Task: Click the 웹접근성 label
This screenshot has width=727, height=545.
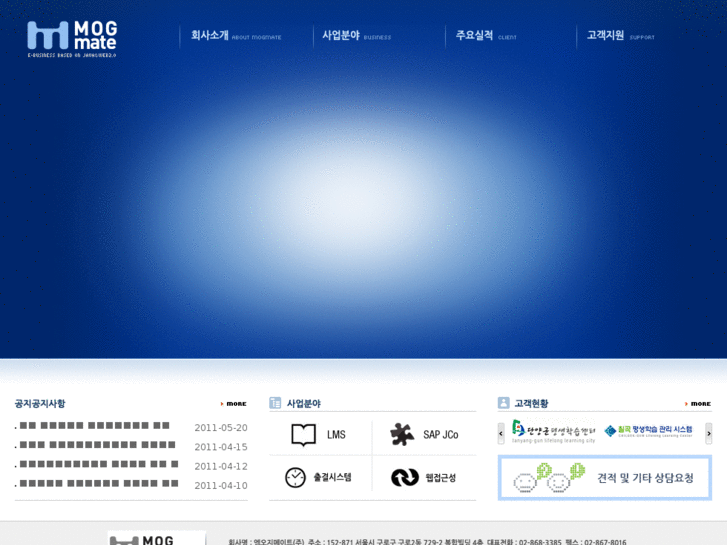Action: tap(440, 478)
